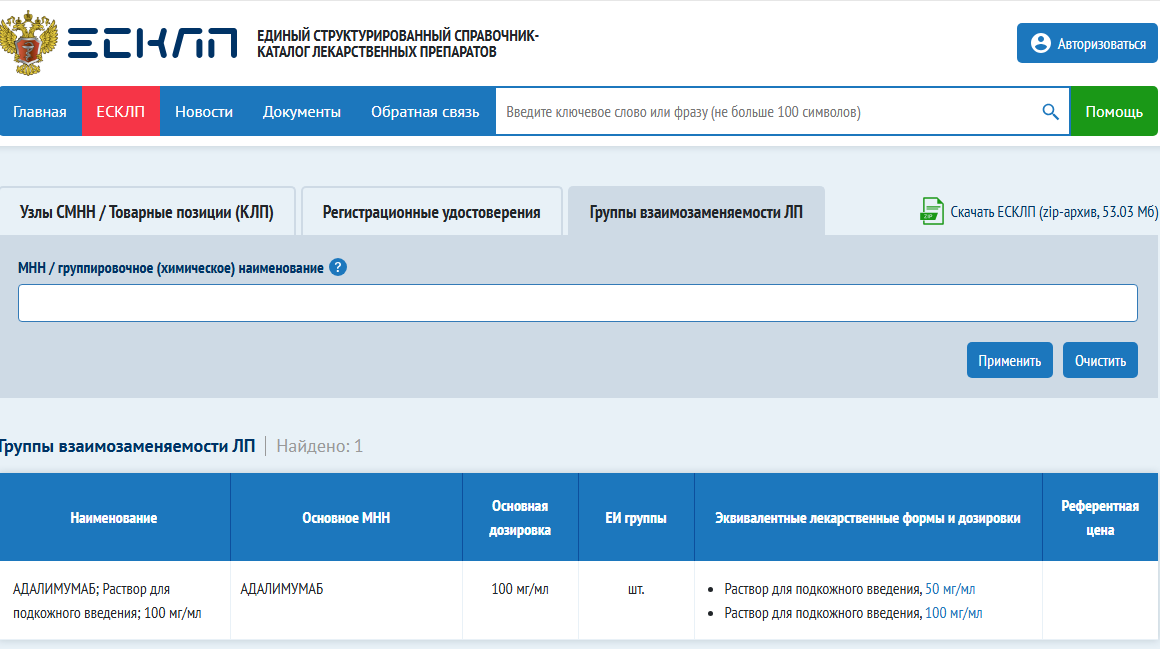
Task: Click the Применить button
Action: (x=1010, y=360)
